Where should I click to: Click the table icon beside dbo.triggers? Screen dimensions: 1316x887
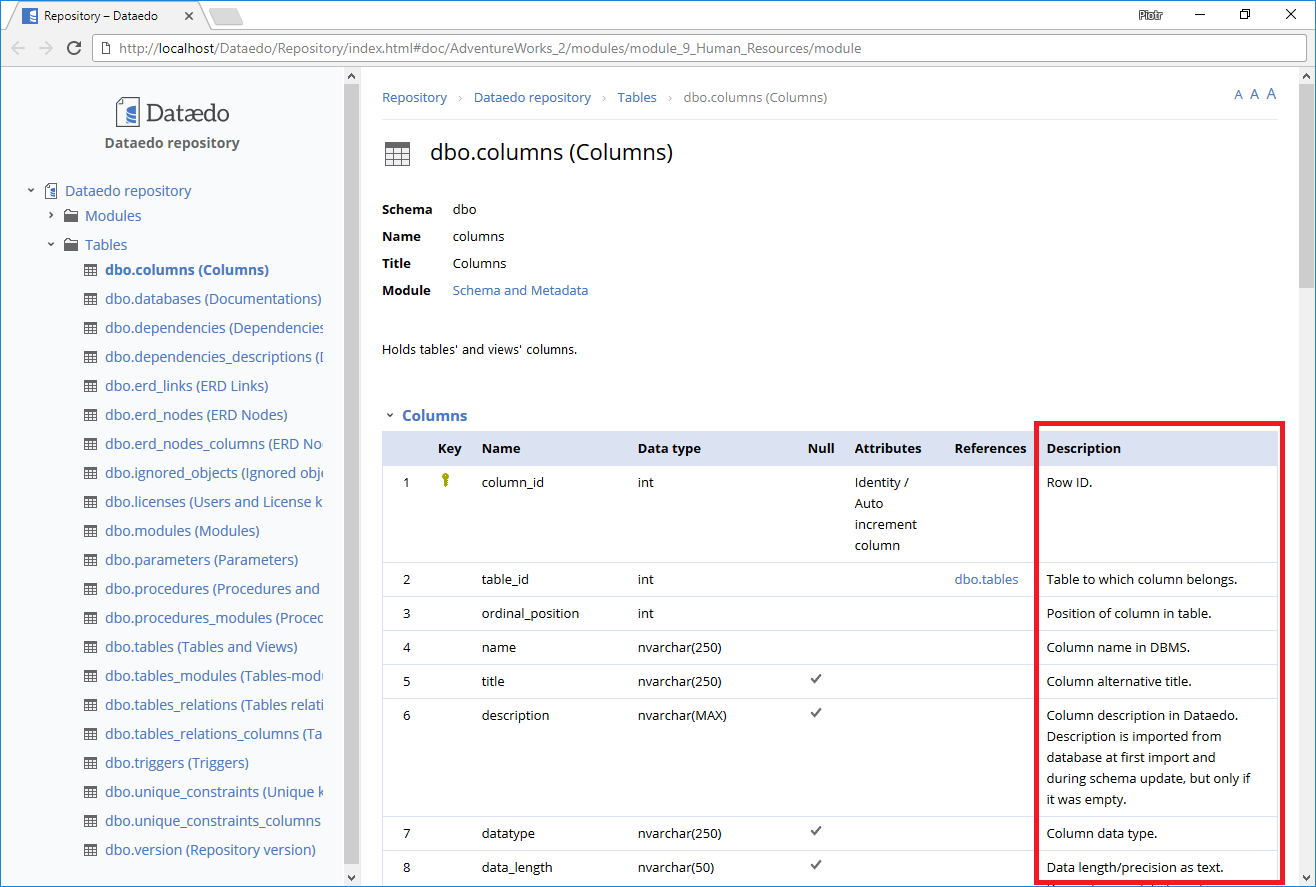[90, 763]
